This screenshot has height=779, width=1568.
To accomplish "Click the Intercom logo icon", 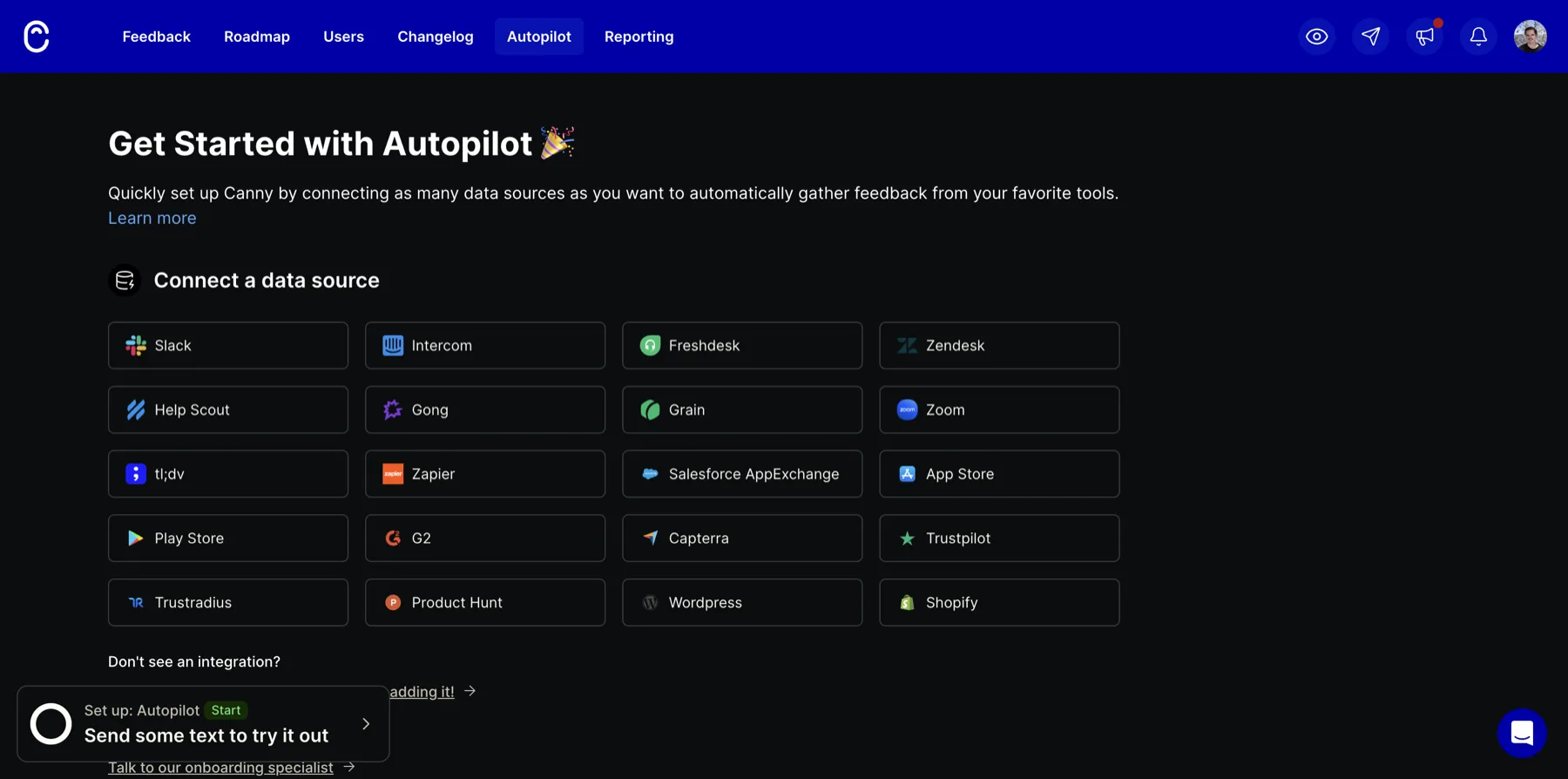I will [393, 346].
